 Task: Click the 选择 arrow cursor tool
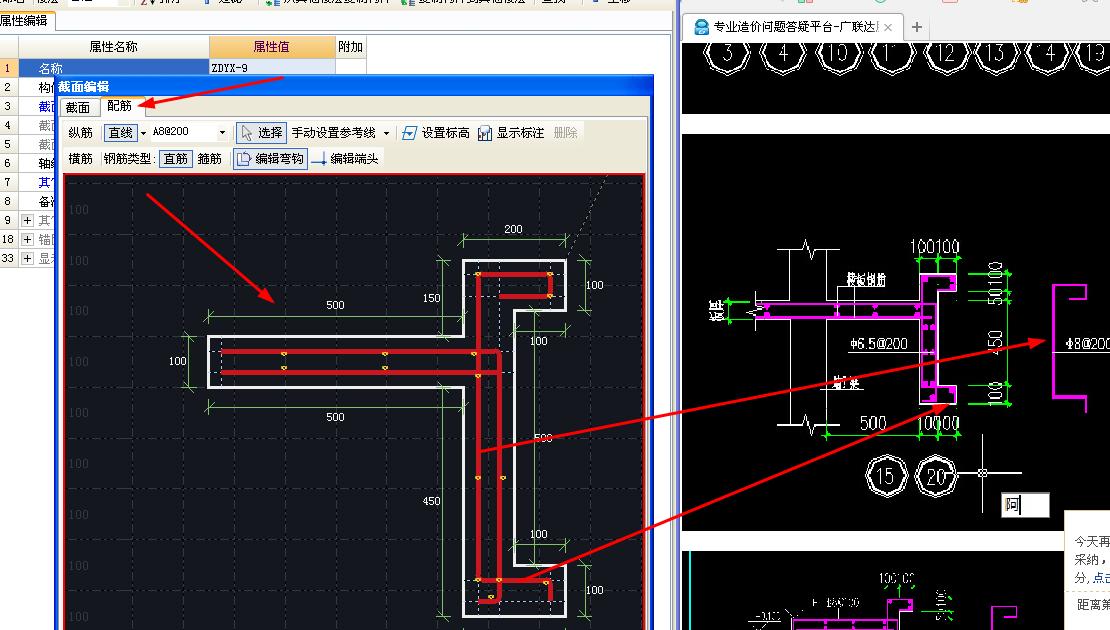(x=261, y=132)
